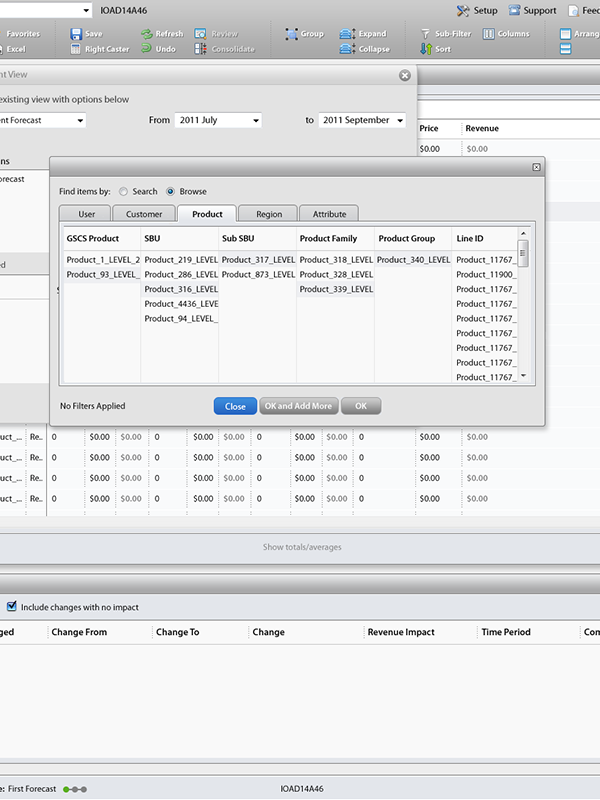Image resolution: width=600 pixels, height=800 pixels.
Task: Open Columns chooser in toolbar
Action: pyautogui.click(x=489, y=34)
